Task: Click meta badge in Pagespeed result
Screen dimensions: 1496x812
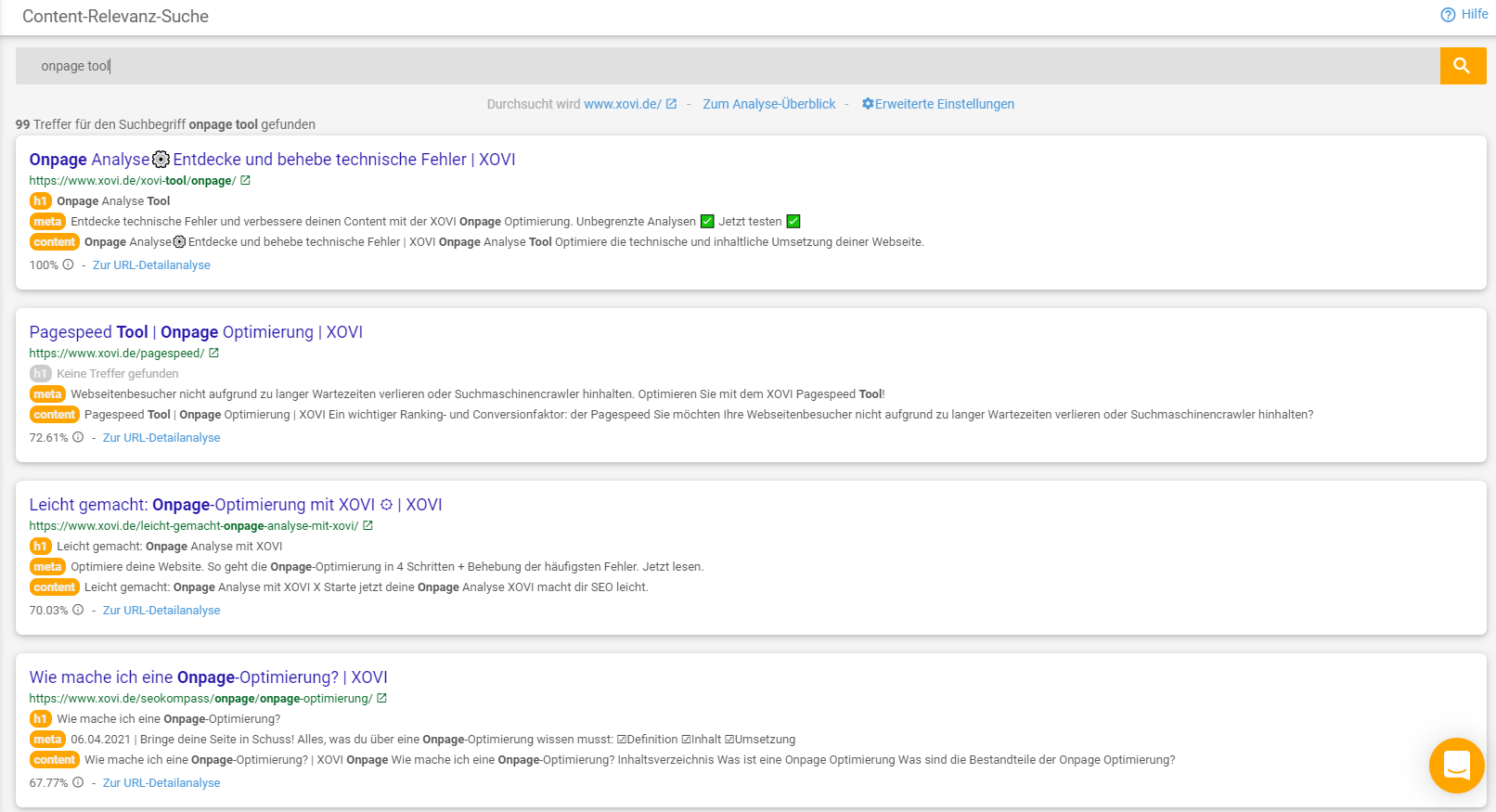Action: (x=47, y=394)
